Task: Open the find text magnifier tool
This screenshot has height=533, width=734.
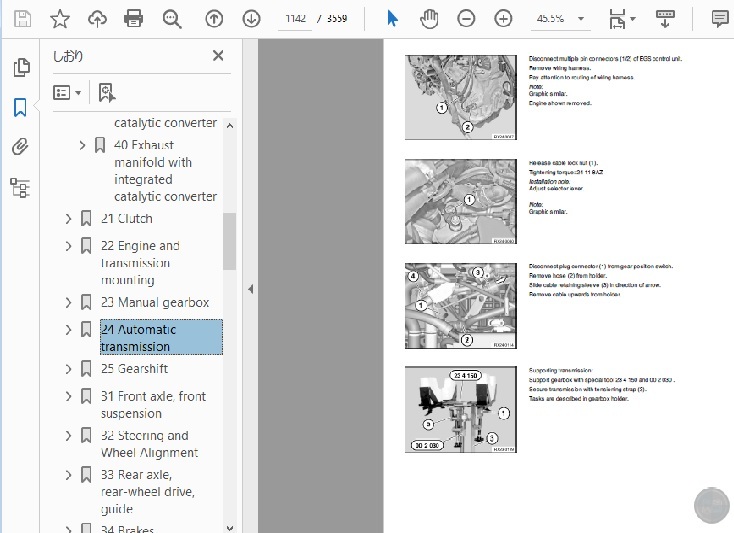Action: point(172,19)
